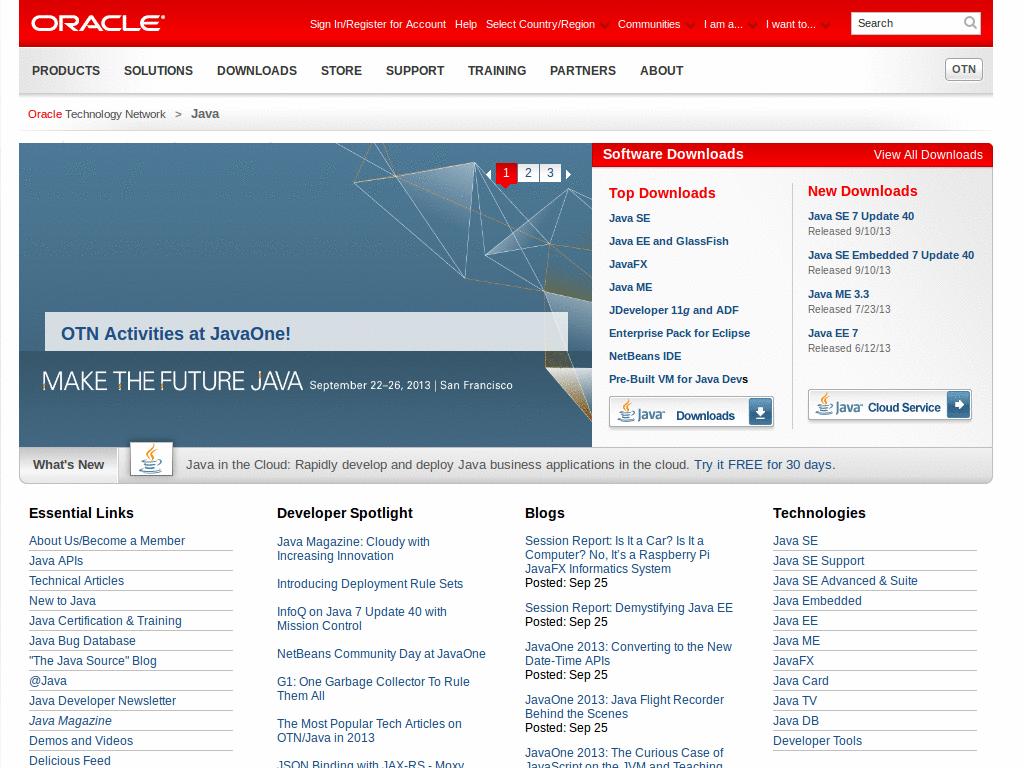Viewport: 1024px width, 768px height.
Task: Open the ABOUT menu
Action: pyautogui.click(x=662, y=71)
